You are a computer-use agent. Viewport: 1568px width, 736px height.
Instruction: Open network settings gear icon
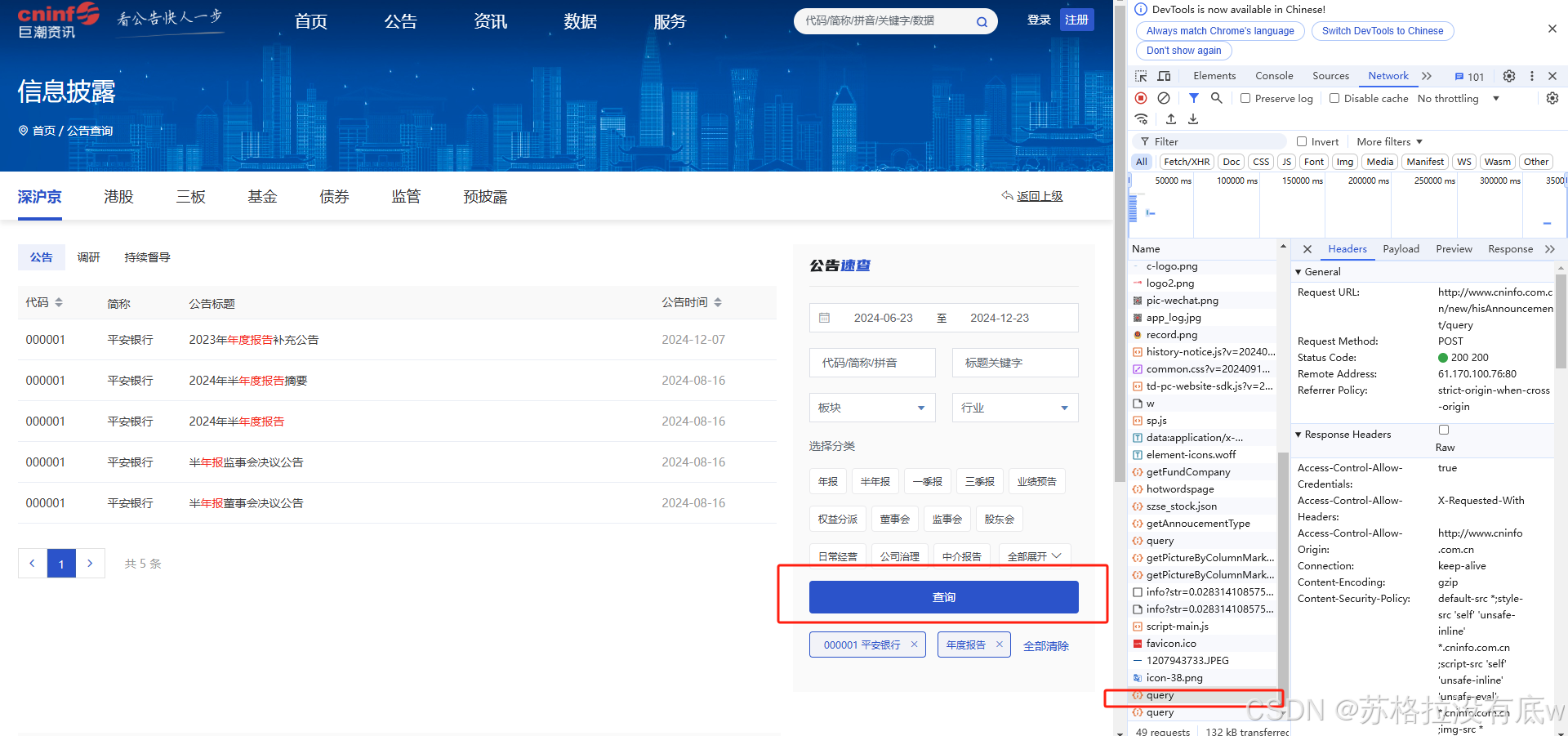point(1552,98)
